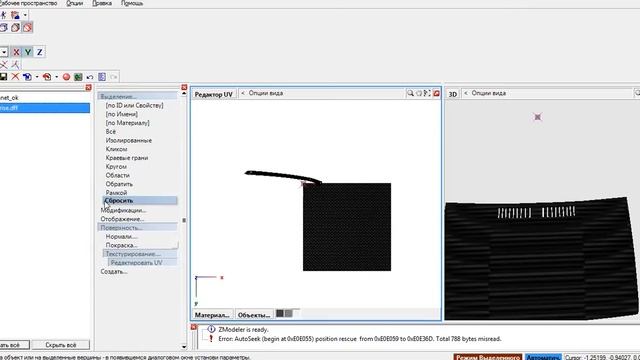Screen dimensions: 640x360
Task: Close the objects list panel
Action: pyautogui.click(x=88, y=87)
